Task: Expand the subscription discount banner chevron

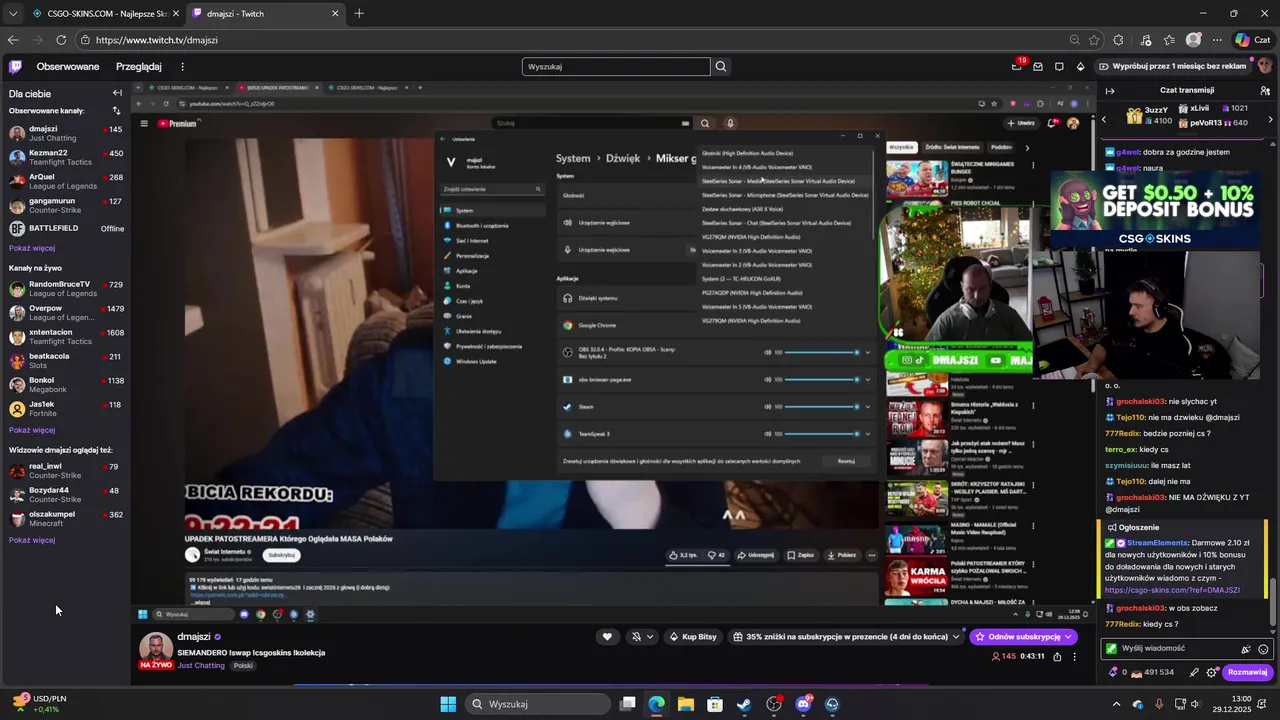Action: [956, 637]
